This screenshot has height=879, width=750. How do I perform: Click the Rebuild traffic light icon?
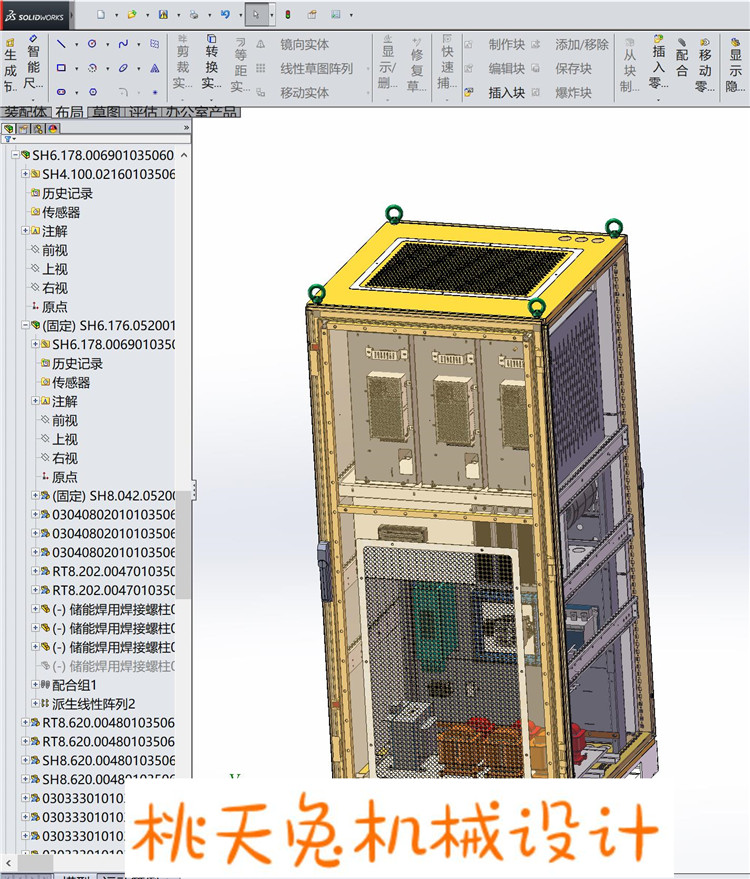[288, 15]
